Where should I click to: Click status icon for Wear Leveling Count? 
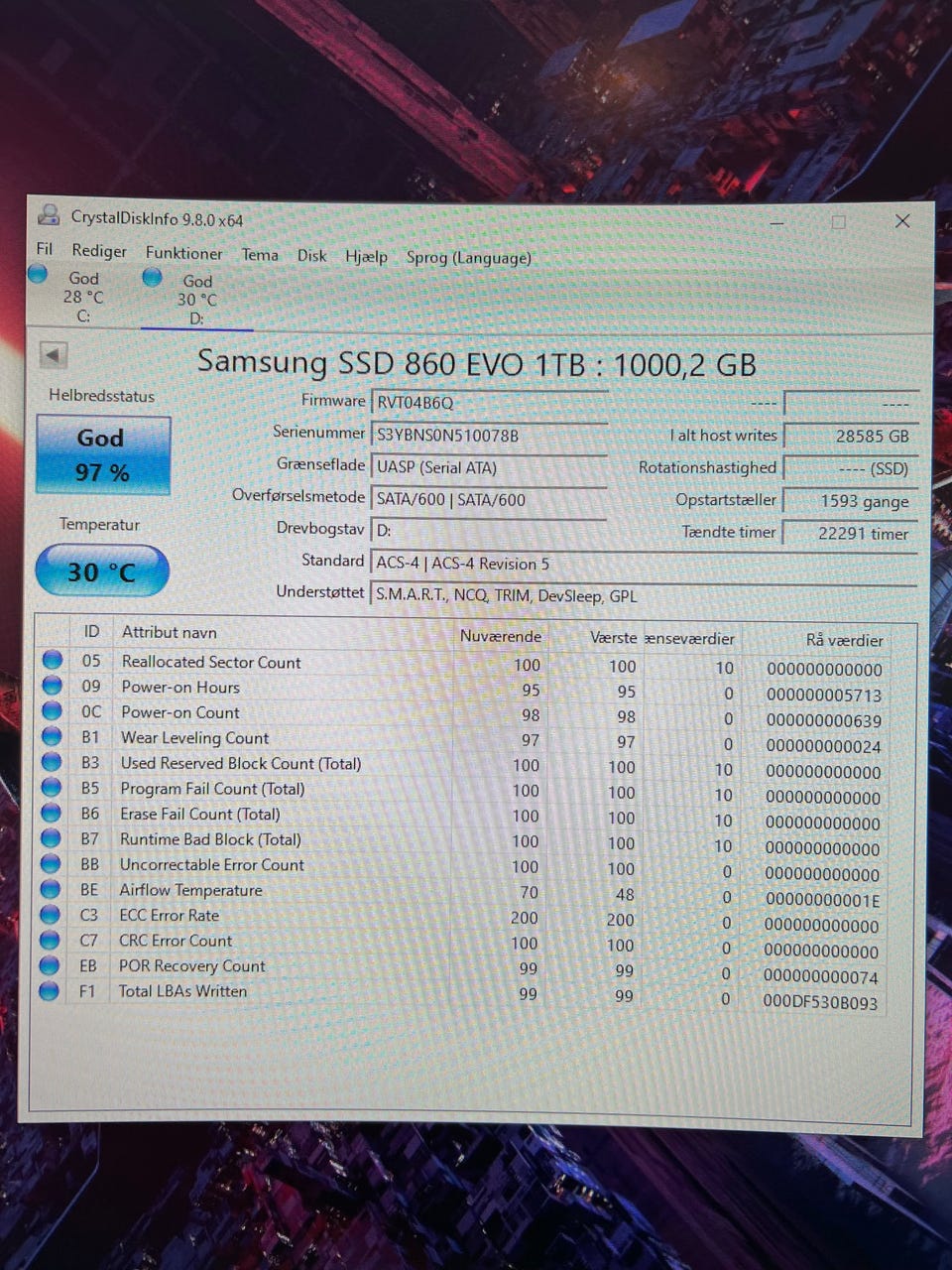click(52, 736)
